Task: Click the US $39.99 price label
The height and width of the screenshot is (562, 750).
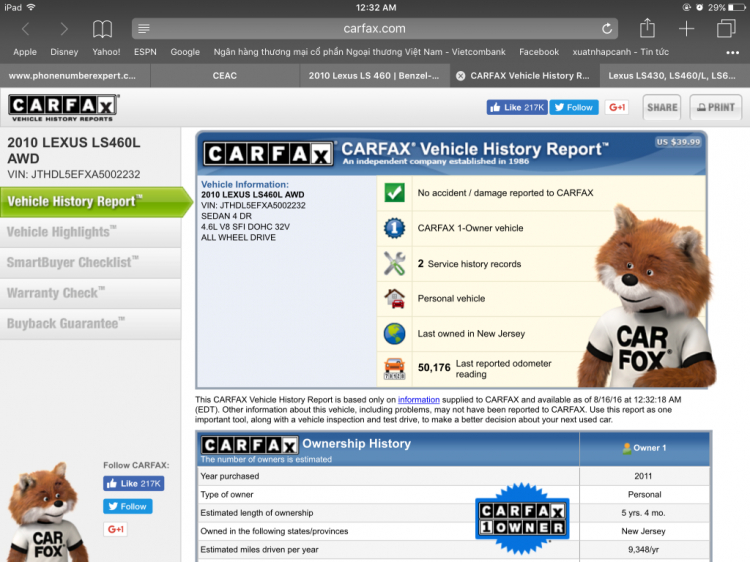Action: click(x=678, y=142)
